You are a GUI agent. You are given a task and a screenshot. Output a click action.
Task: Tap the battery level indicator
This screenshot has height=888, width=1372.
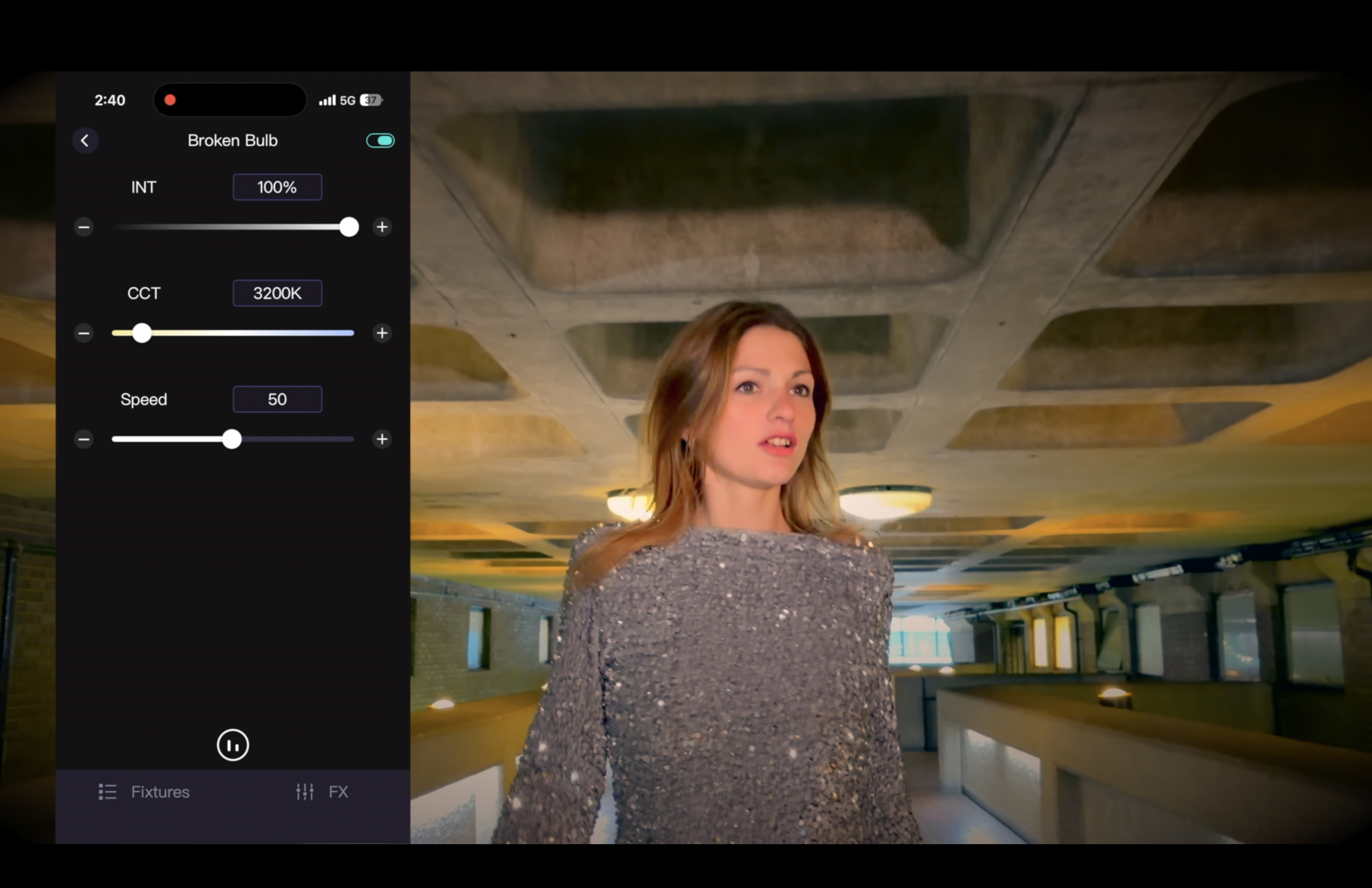click(371, 100)
